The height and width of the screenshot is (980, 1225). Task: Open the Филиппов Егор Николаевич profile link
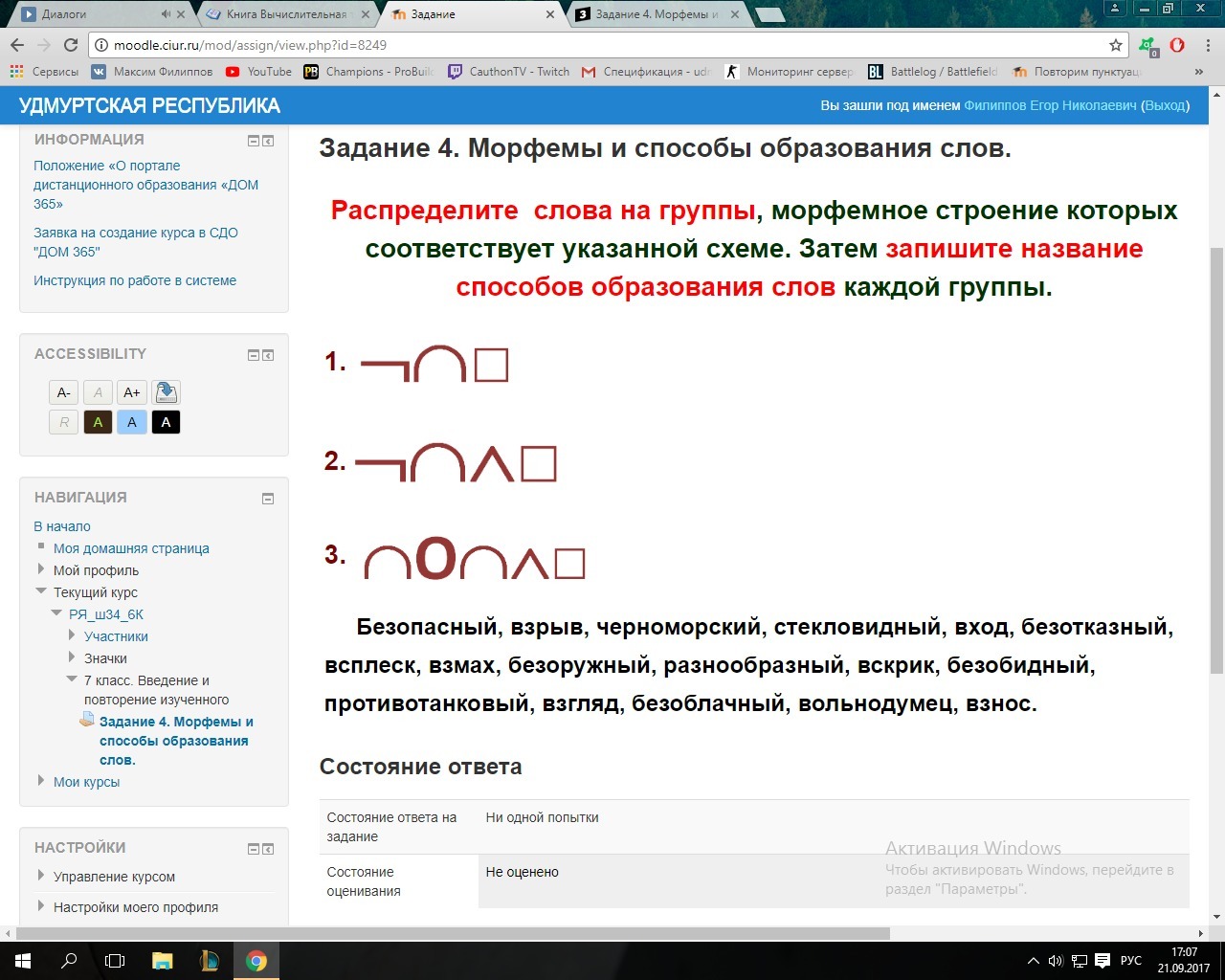click(1050, 105)
